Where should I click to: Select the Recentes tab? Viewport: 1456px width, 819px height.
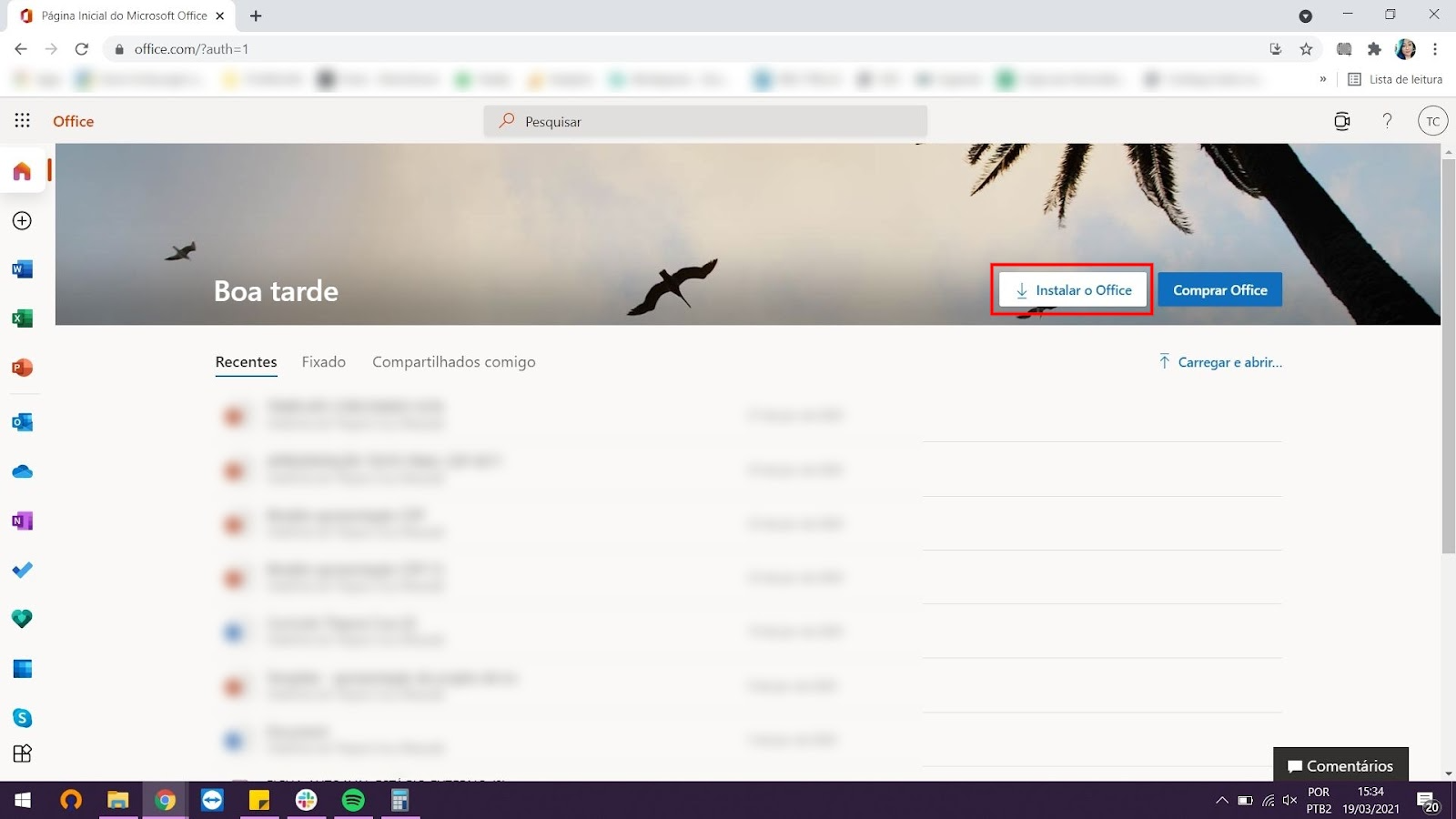click(x=246, y=362)
